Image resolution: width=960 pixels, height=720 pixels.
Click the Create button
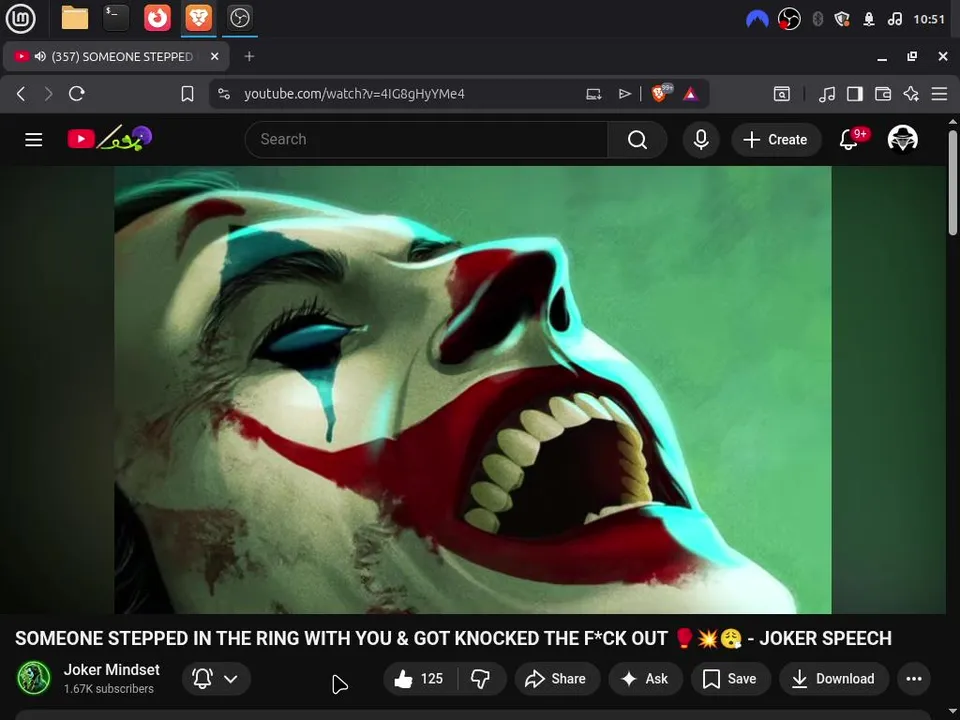click(776, 140)
